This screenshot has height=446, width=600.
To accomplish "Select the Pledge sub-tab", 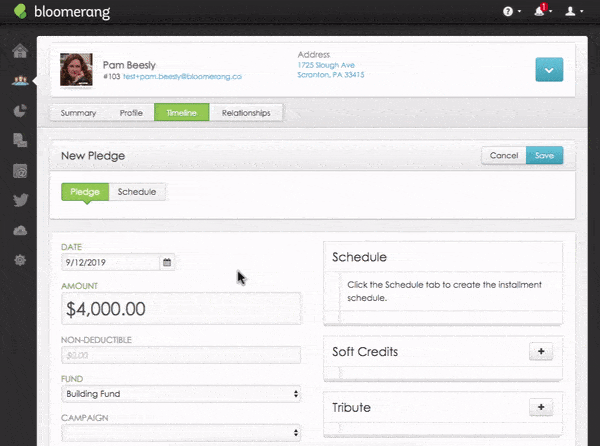I will coord(85,192).
